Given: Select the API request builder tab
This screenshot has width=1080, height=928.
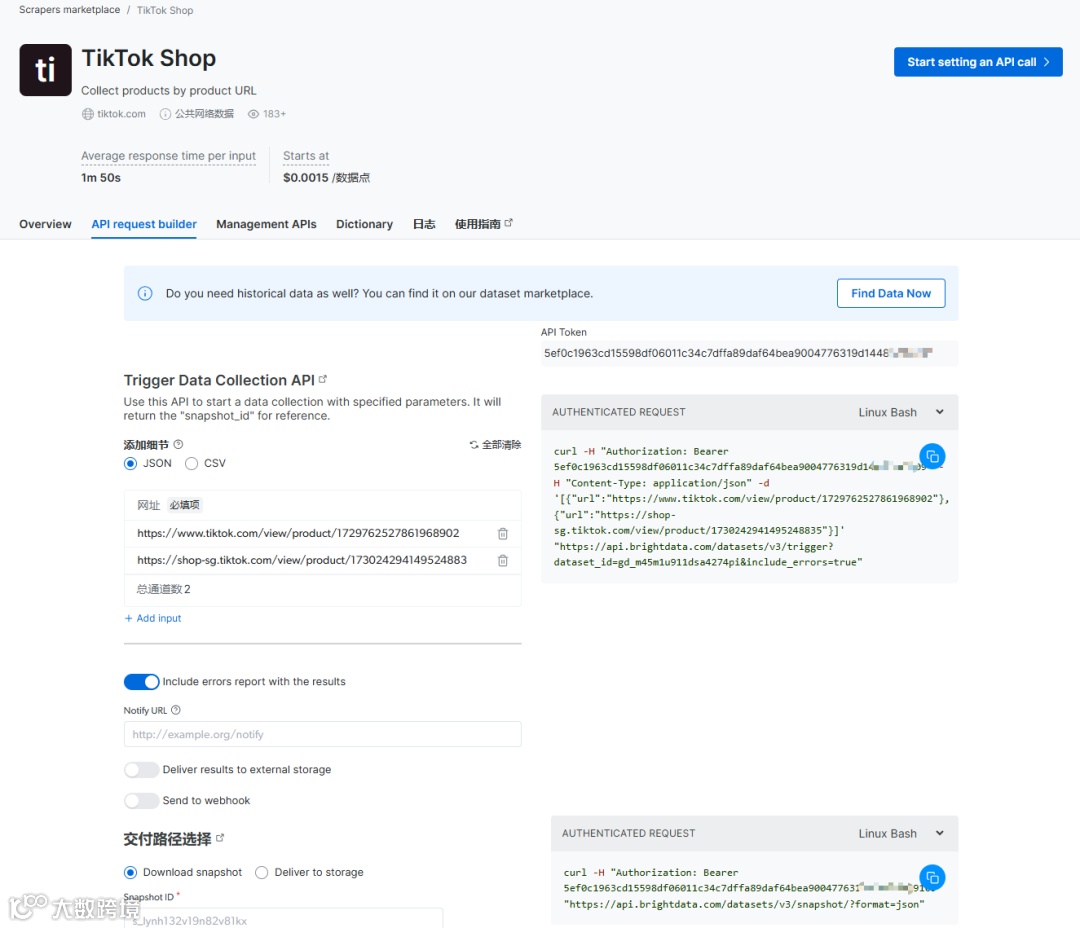Looking at the screenshot, I should click(144, 224).
